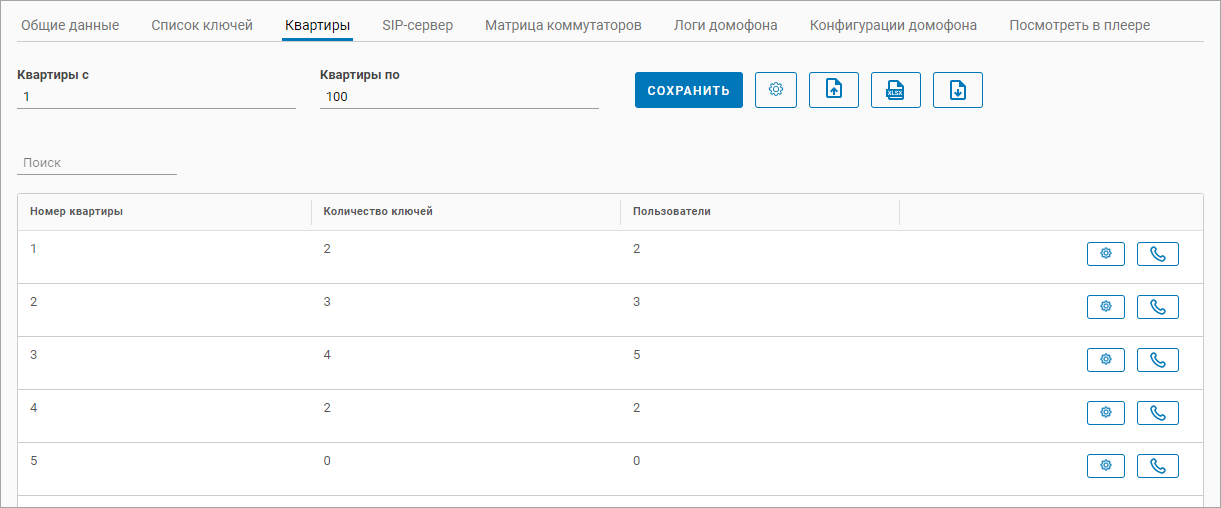This screenshot has height=508, width=1221.
Task: Call apartment 1 with phone icon
Action: click(x=1157, y=254)
